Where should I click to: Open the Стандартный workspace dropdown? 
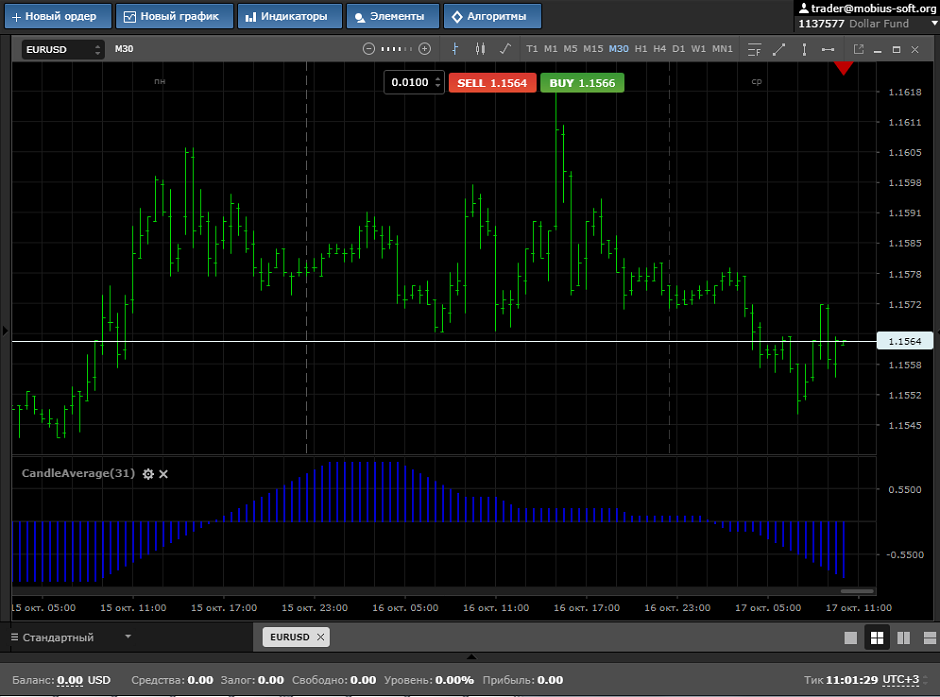pyautogui.click(x=71, y=637)
